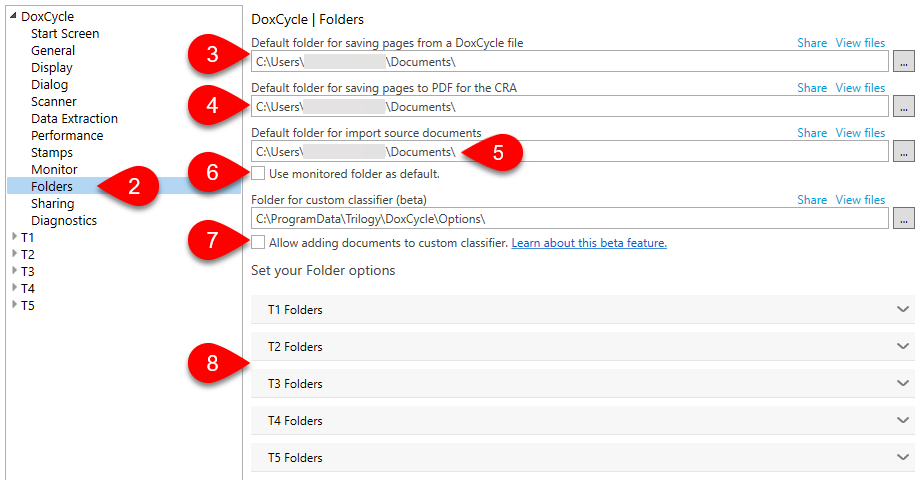Click Share for PDF for the CRA folder

(x=812, y=88)
